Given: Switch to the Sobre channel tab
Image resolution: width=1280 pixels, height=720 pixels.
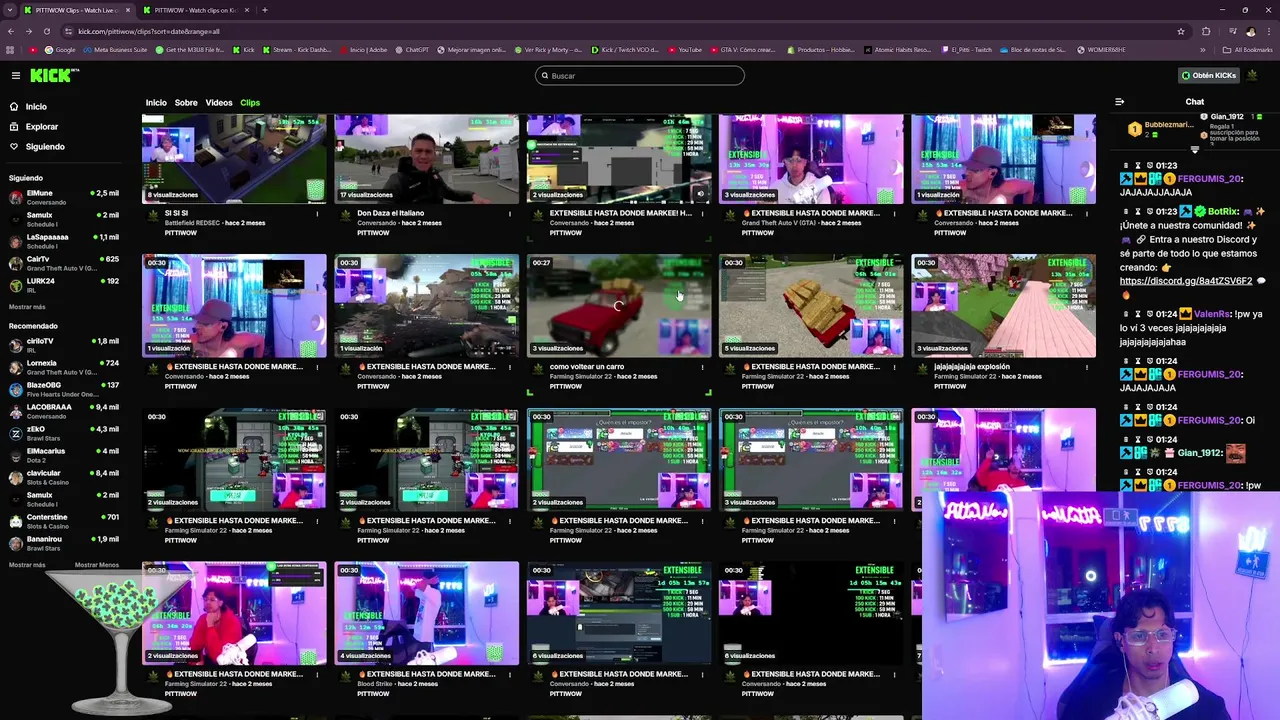Looking at the screenshot, I should (x=186, y=102).
